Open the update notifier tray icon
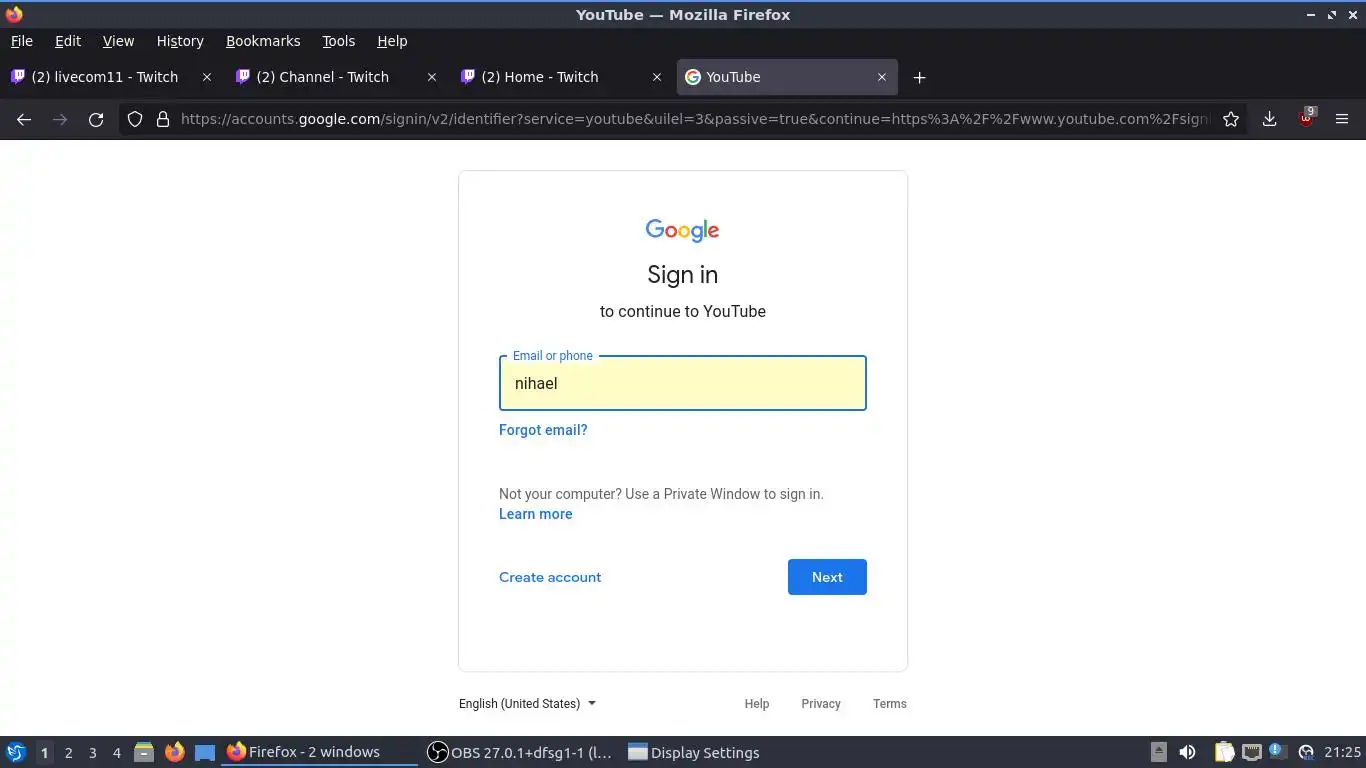 coord(1277,751)
